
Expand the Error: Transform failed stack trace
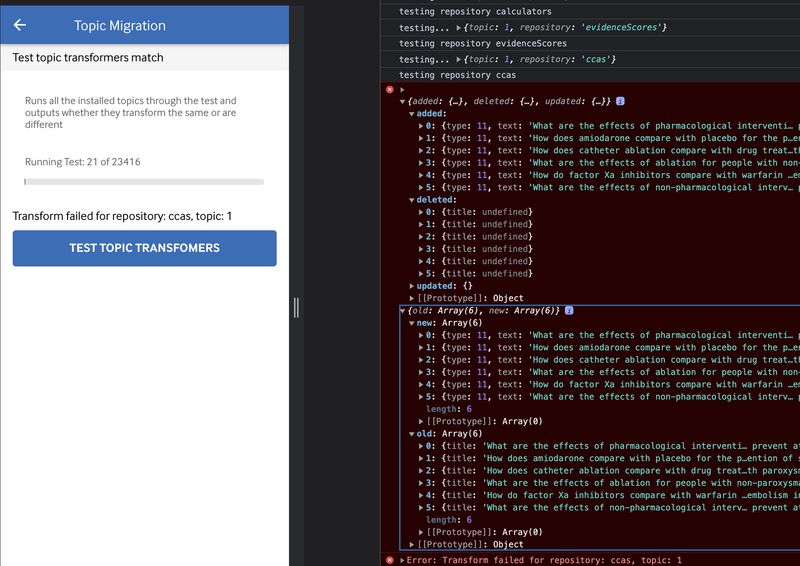coord(402,560)
